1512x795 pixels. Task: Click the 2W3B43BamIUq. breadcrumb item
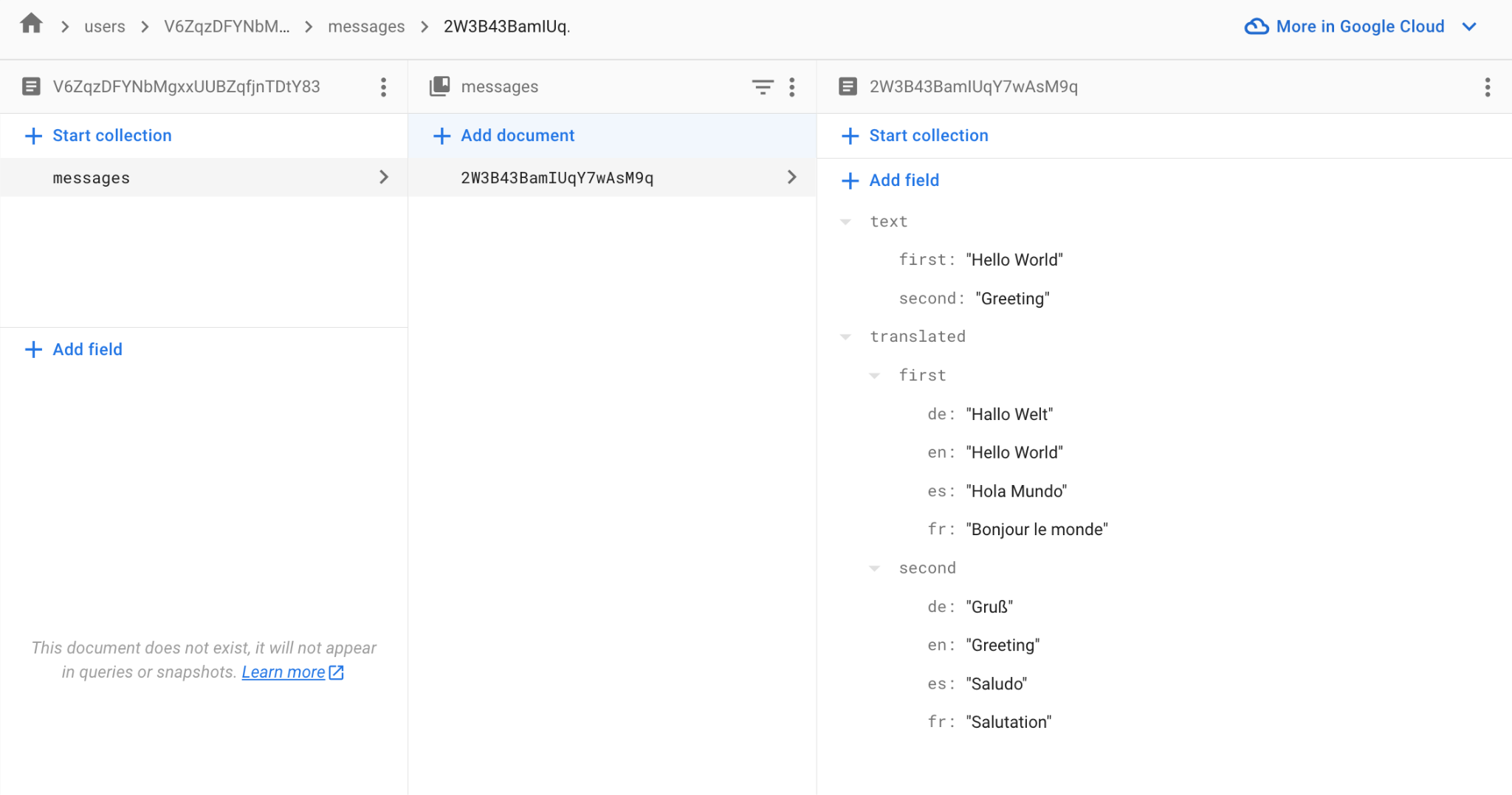[506, 27]
